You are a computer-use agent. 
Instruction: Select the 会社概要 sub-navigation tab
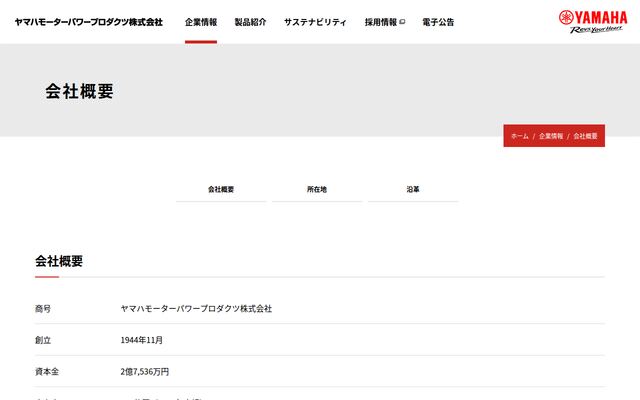221,189
